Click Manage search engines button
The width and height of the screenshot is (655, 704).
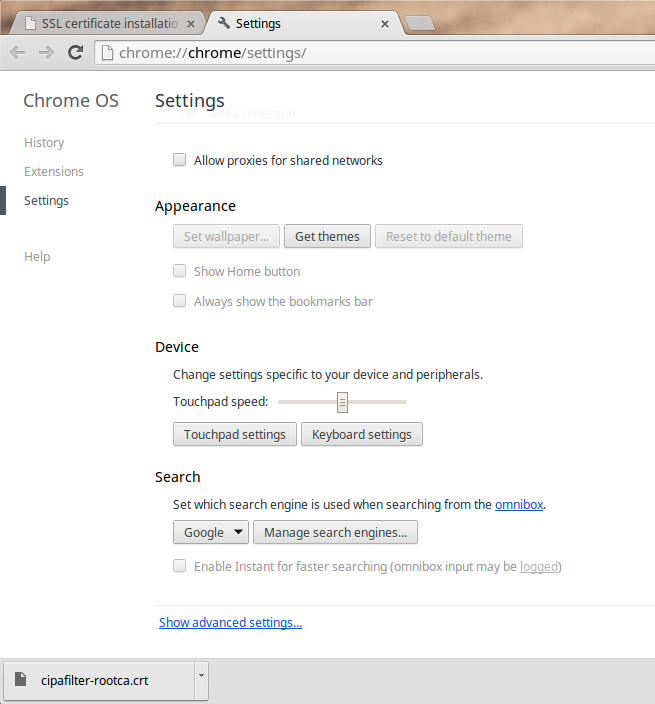tap(335, 532)
